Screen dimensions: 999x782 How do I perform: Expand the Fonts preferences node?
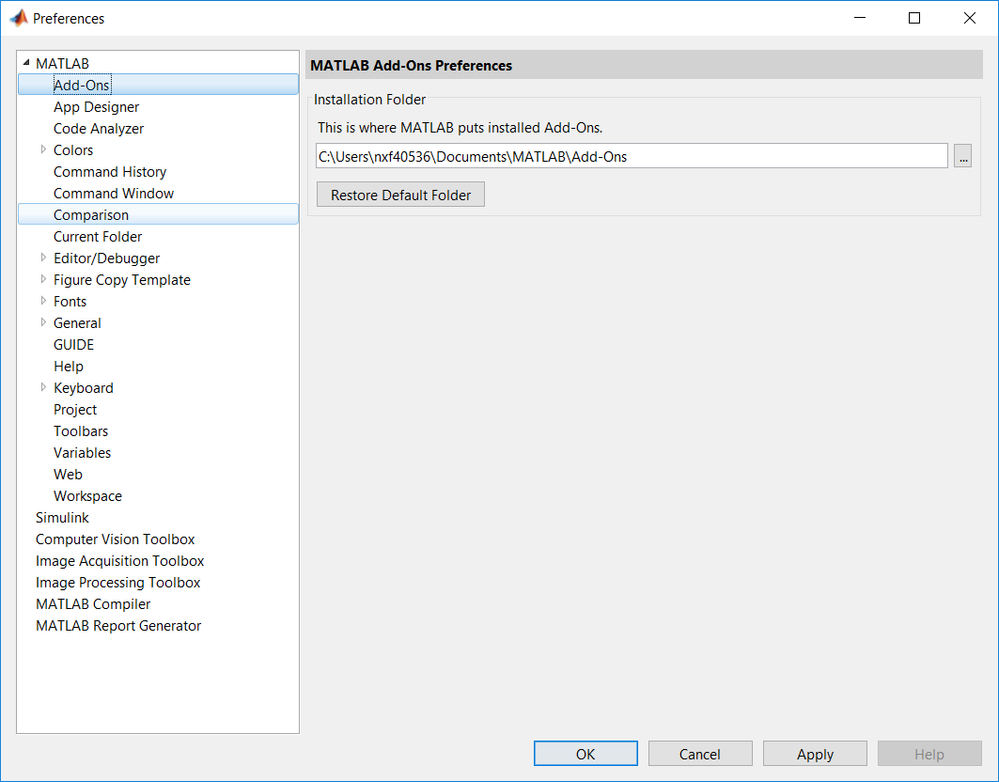tap(43, 301)
